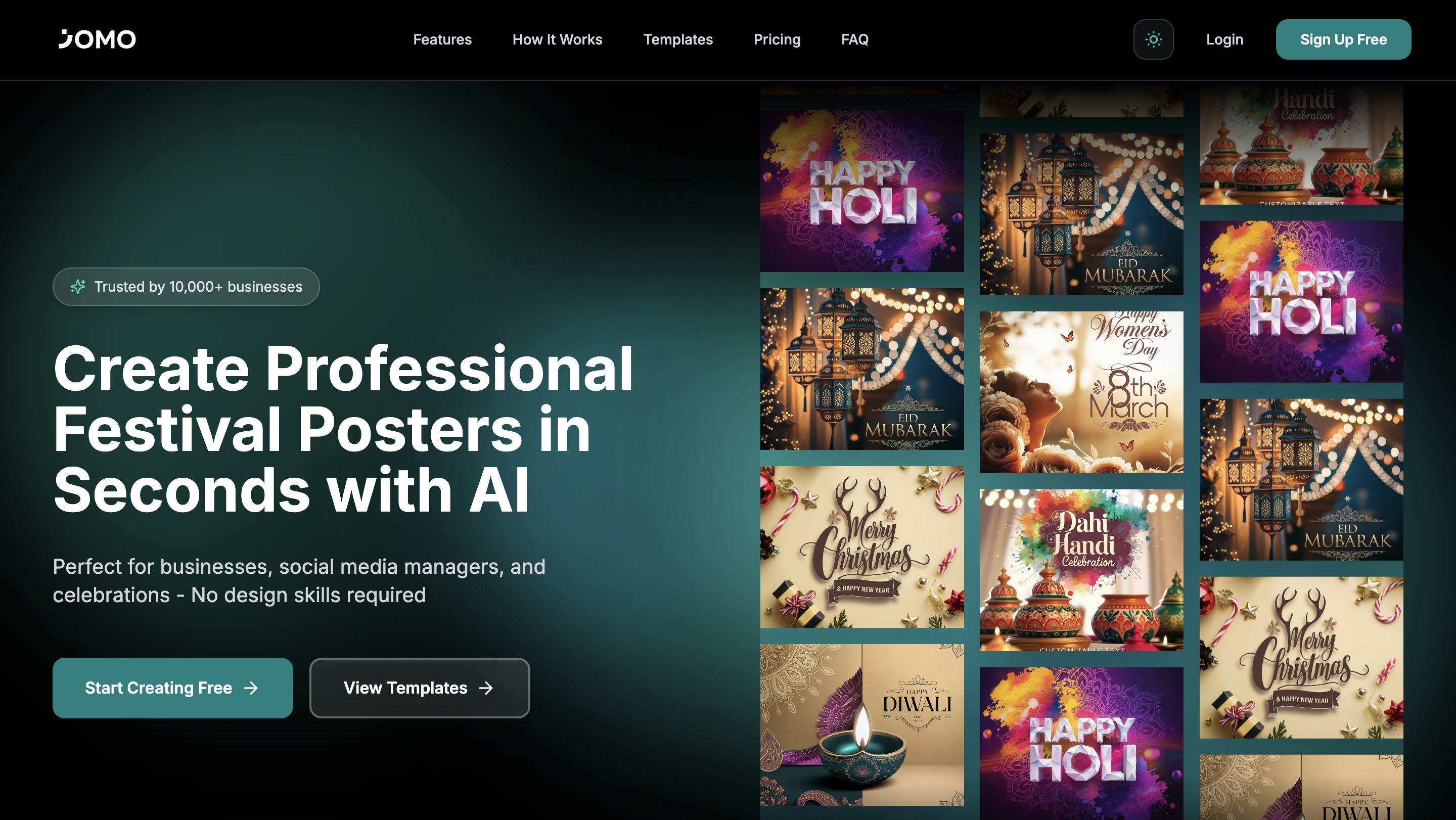Click the View Templates button
This screenshot has width=1456, height=820.
click(420, 688)
